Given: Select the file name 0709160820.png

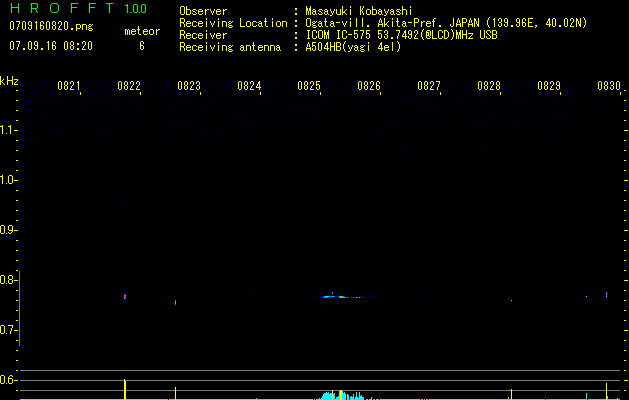Looking at the screenshot, I should [x=51, y=26].
